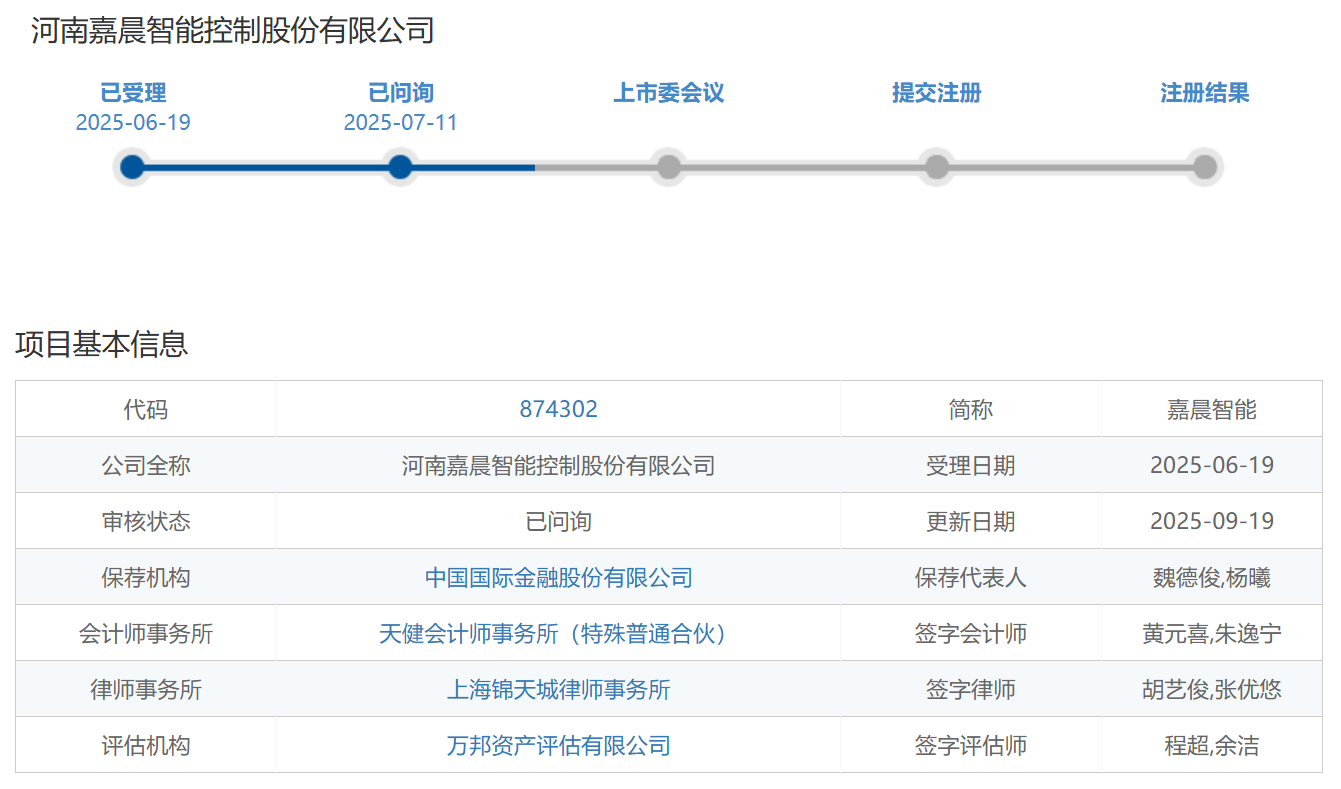Open the 上海锦天城律师事务所 law firm link
This screenshot has height=789, width=1341.
(559, 690)
